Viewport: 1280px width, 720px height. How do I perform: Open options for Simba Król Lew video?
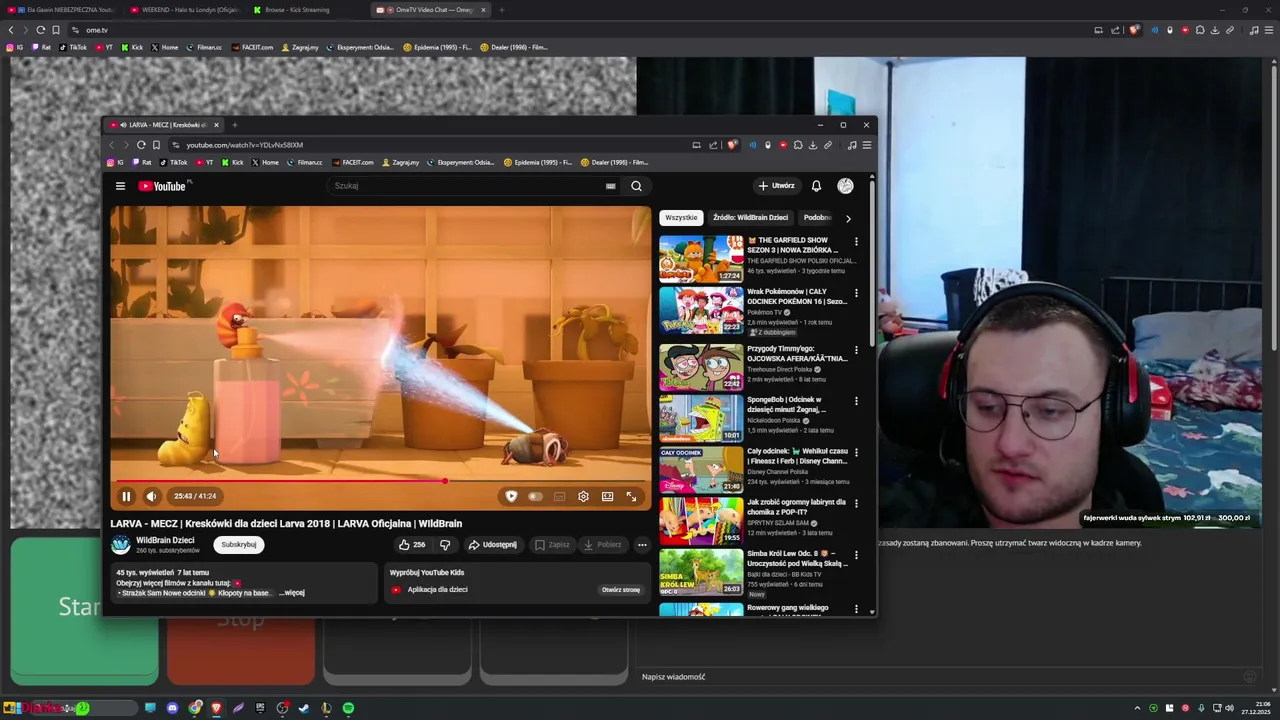pos(856,555)
